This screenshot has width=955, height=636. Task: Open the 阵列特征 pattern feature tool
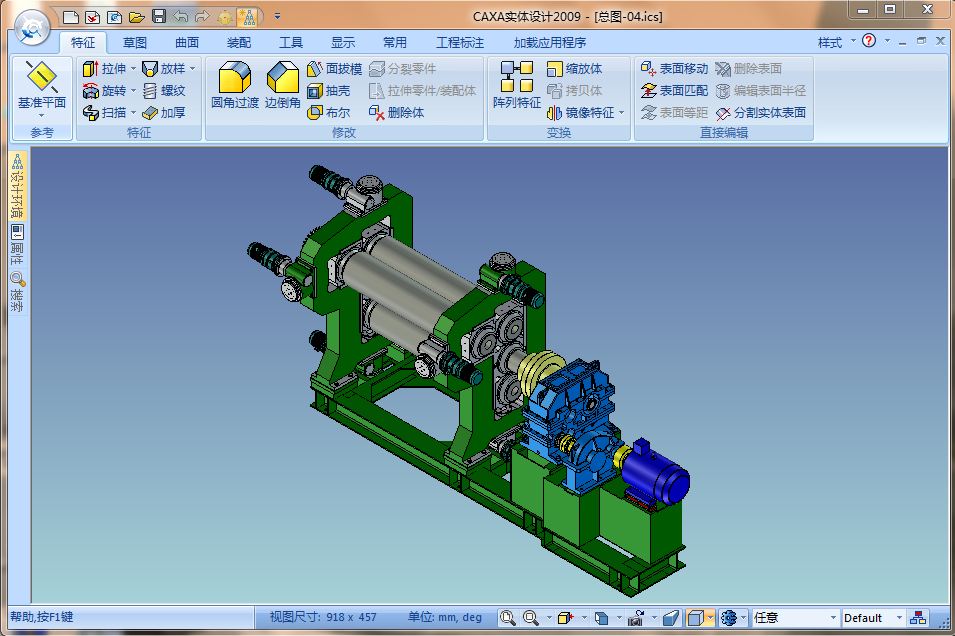[516, 85]
